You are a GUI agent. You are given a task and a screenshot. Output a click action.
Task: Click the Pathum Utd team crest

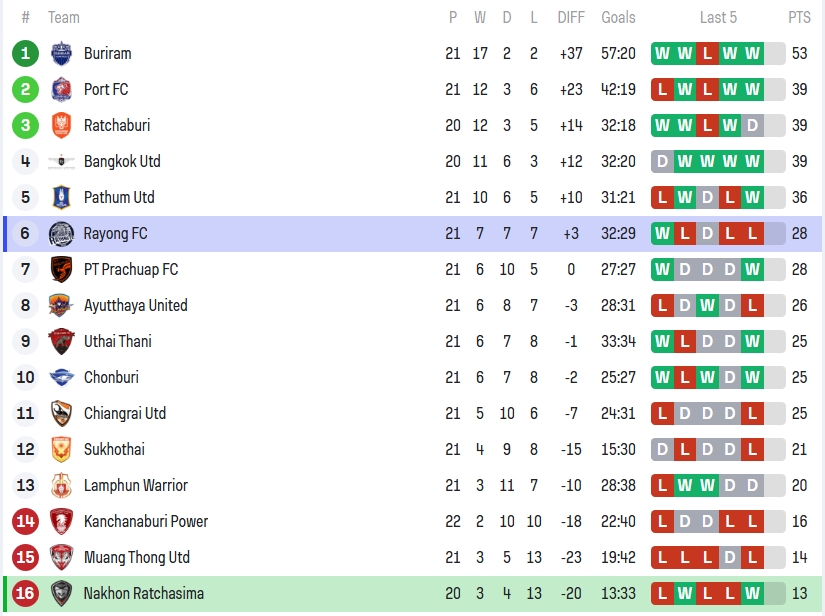[61, 197]
